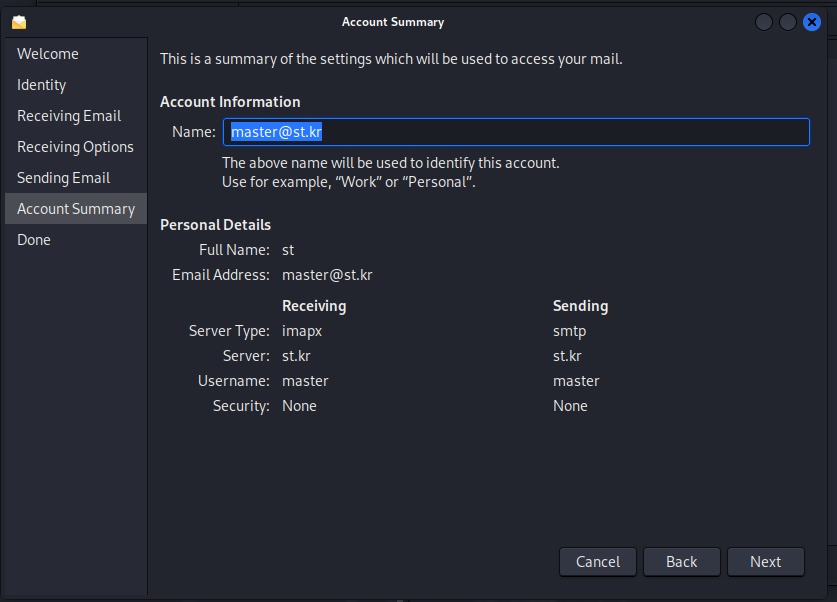Click the account Name input field

[x=516, y=132]
